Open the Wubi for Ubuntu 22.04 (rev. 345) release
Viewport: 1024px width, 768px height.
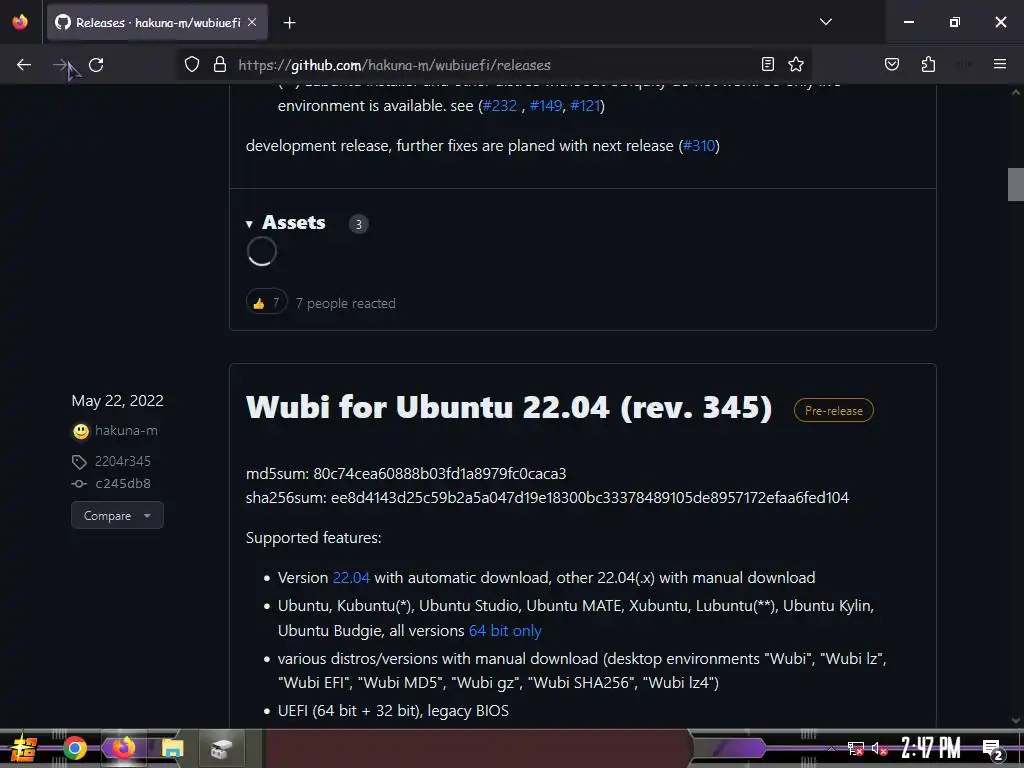[x=509, y=408]
